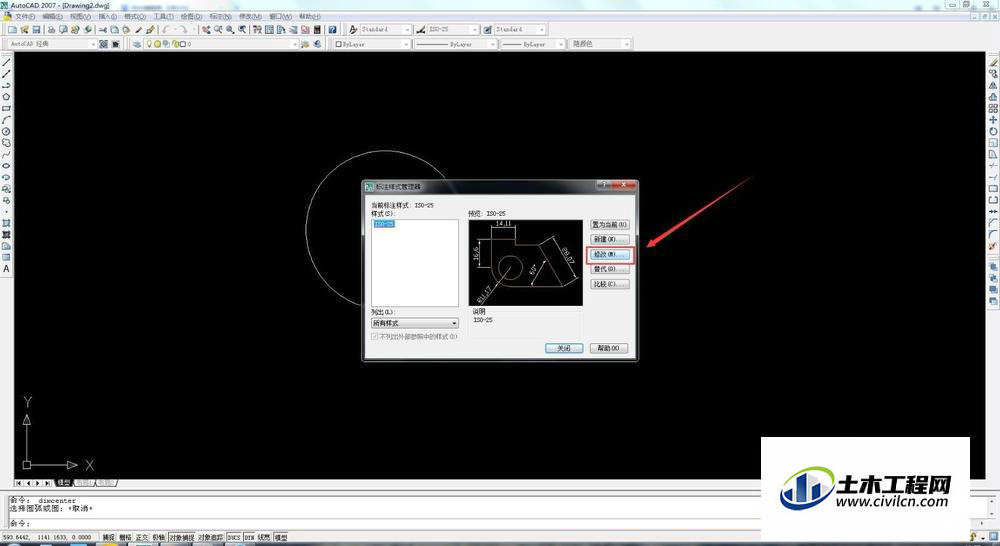The width and height of the screenshot is (1000, 546).
Task: Select the Rectangle draw tool
Action: coord(6,108)
